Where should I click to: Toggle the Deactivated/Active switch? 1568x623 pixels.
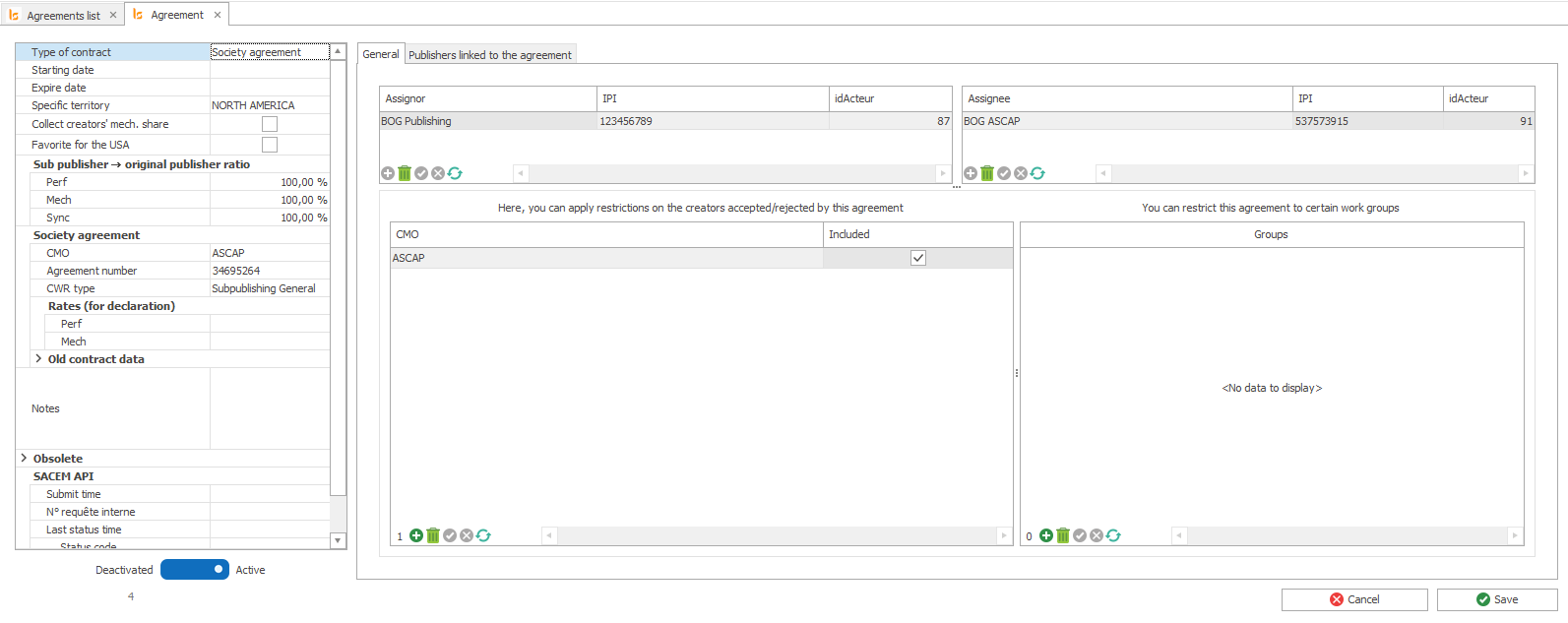[195, 570]
